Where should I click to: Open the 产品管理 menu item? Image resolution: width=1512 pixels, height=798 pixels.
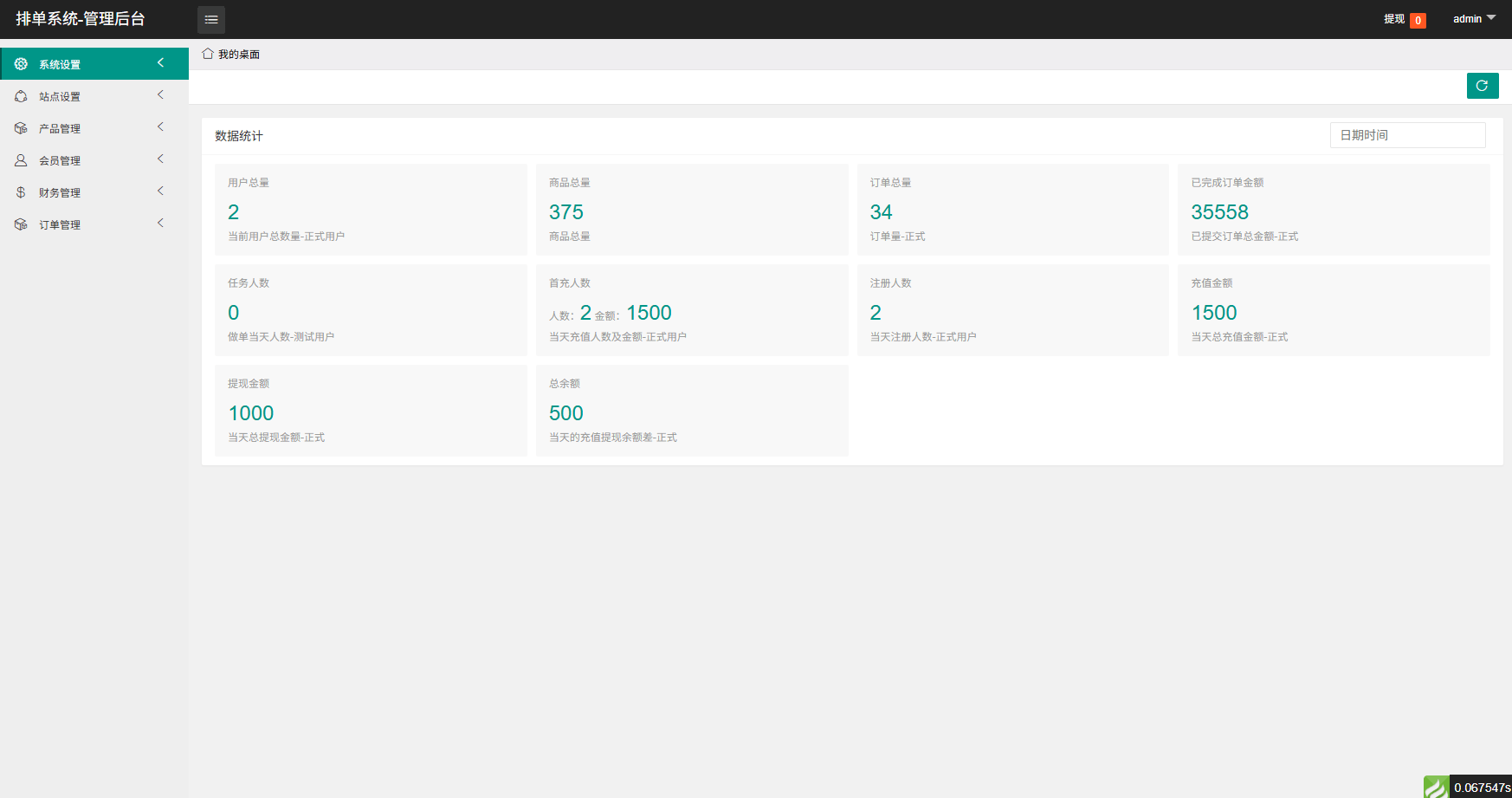click(60, 128)
